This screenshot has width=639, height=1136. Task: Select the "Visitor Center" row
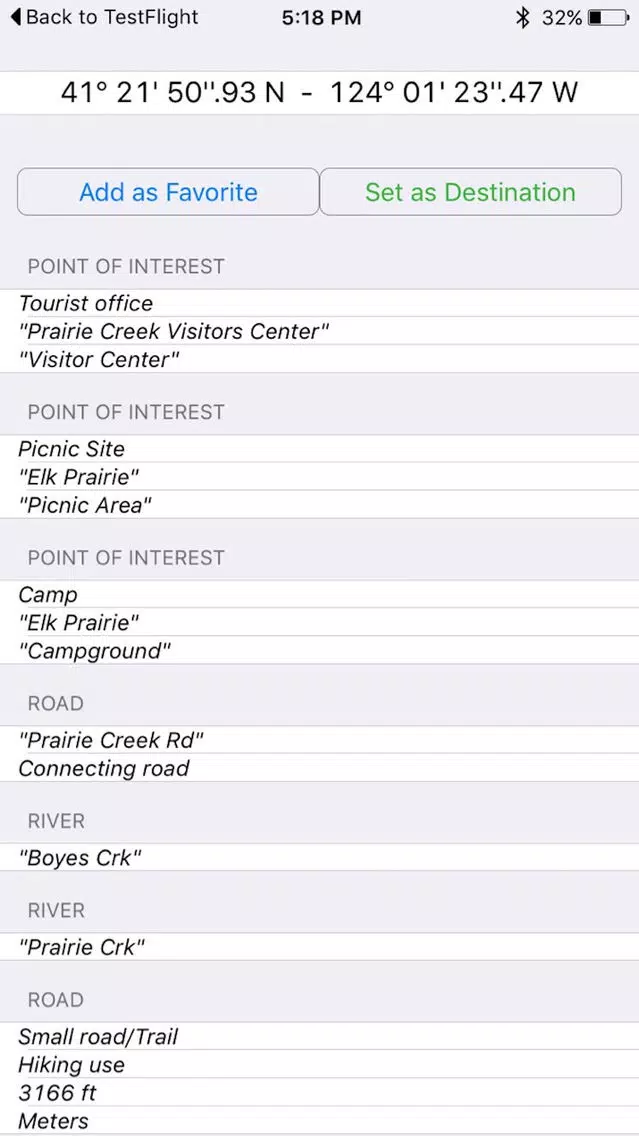[x=320, y=359]
